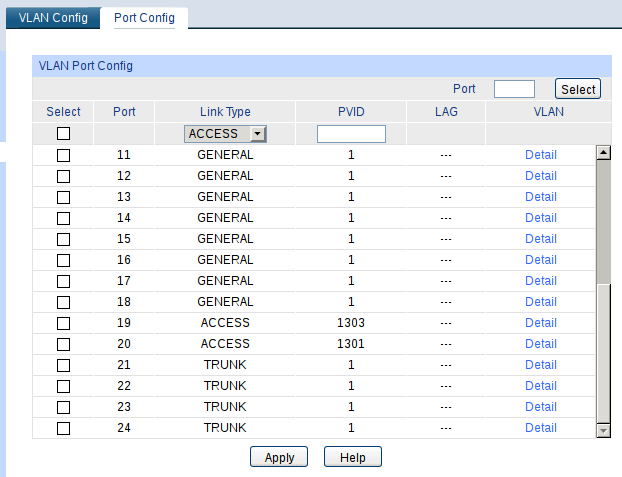
Task: Check the box for port 19
Action: point(63,323)
